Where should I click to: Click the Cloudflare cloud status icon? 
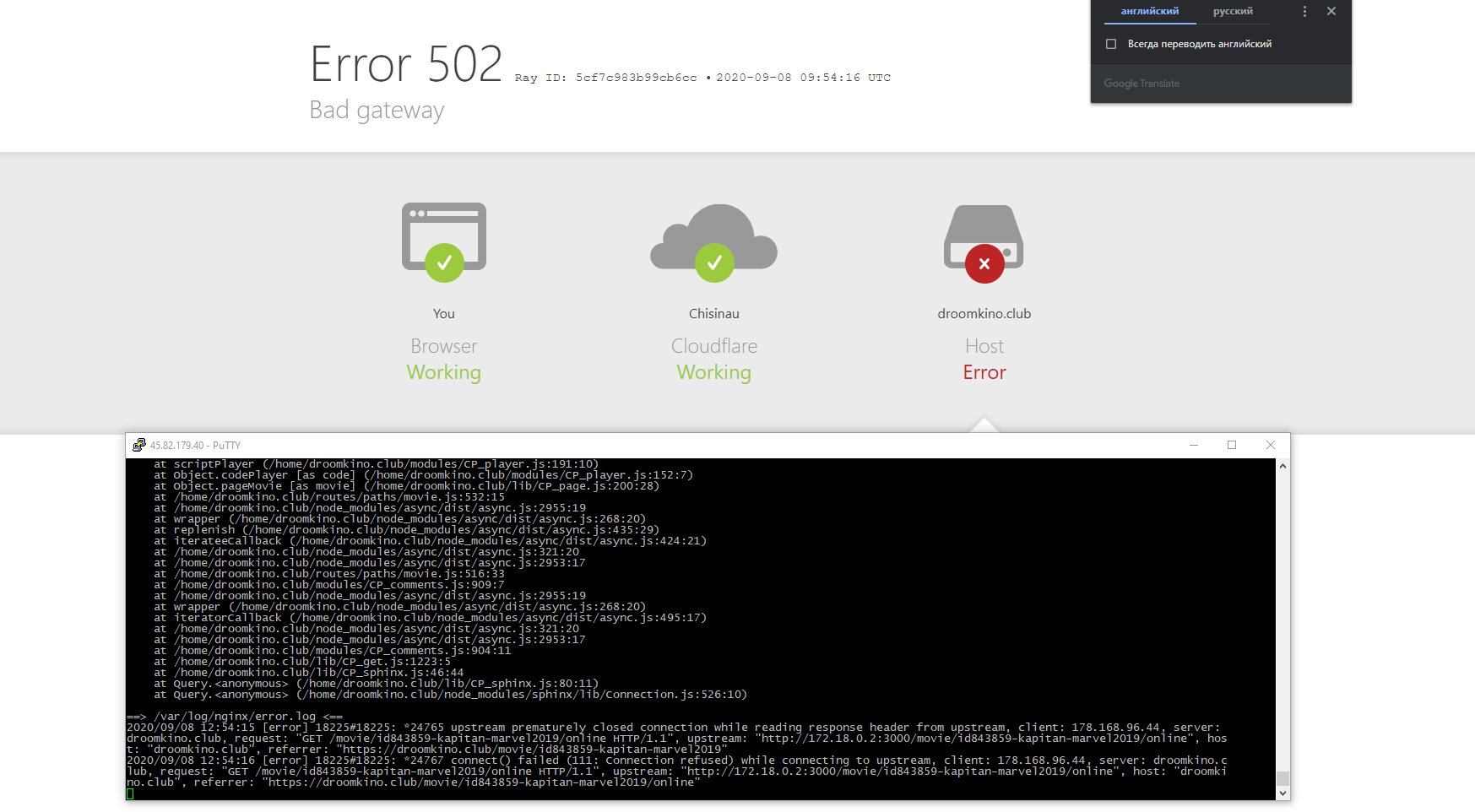point(714,242)
